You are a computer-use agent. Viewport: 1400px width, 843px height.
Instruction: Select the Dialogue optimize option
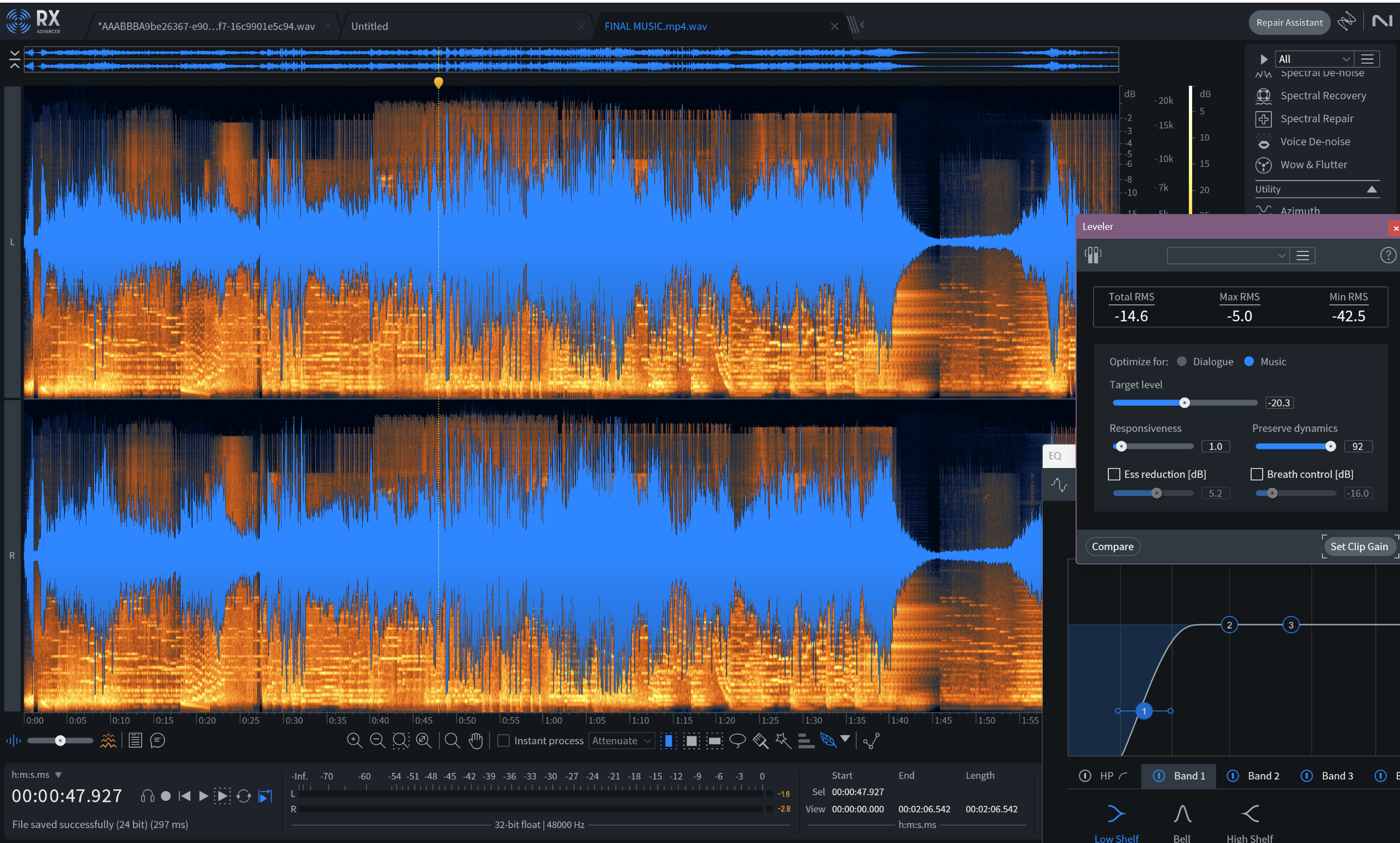1181,361
